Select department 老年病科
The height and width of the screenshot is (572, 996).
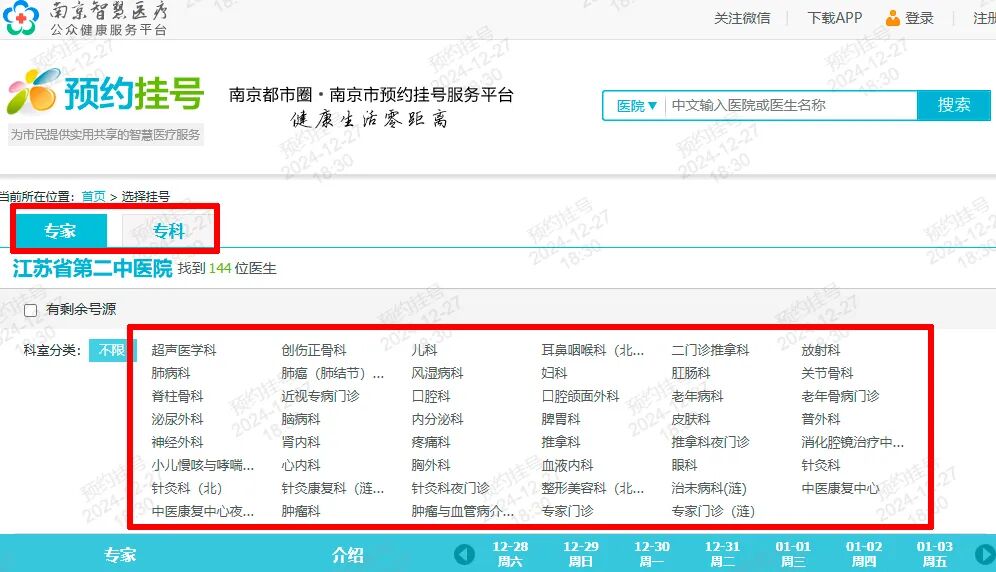click(x=697, y=396)
